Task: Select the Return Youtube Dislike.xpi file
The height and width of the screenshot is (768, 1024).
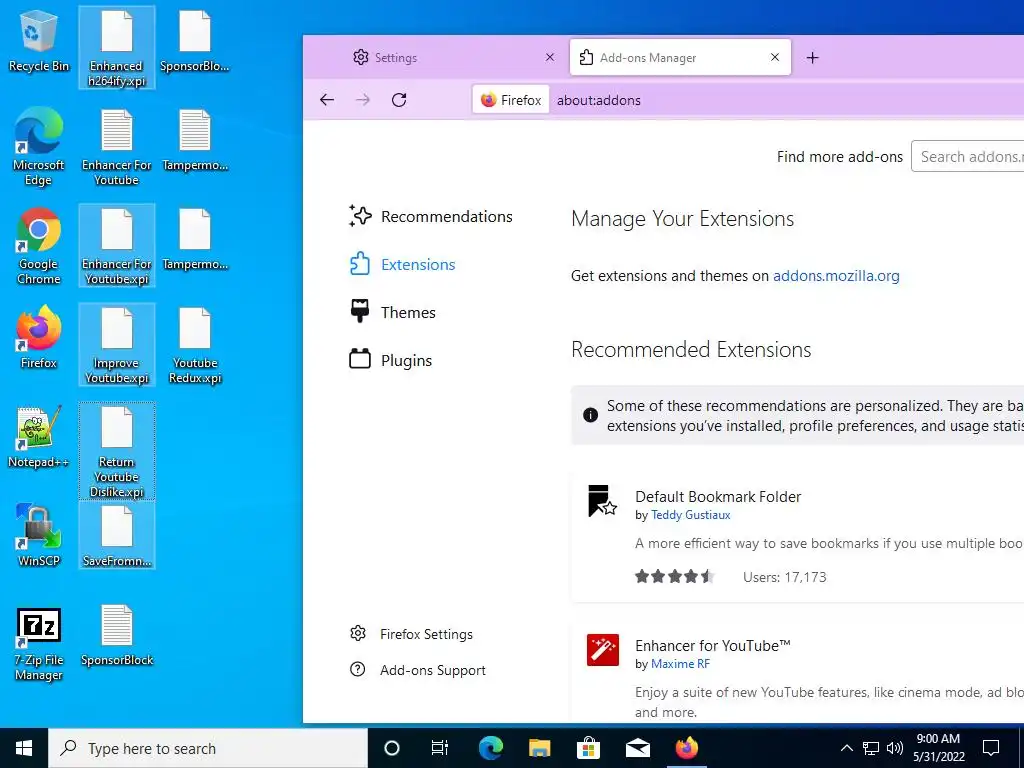Action: 117,451
